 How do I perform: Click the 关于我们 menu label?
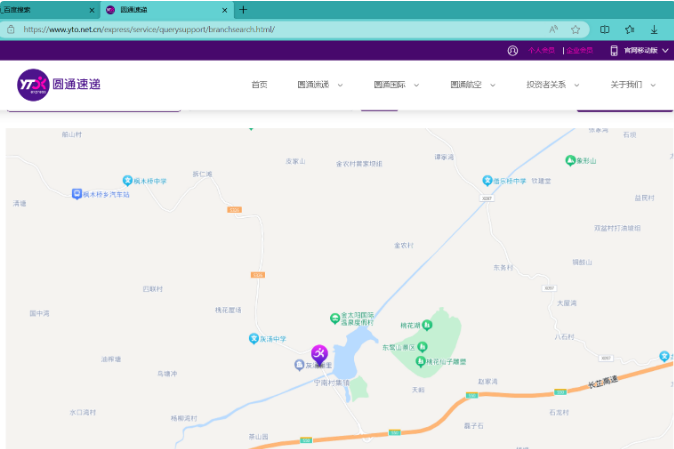click(x=626, y=85)
